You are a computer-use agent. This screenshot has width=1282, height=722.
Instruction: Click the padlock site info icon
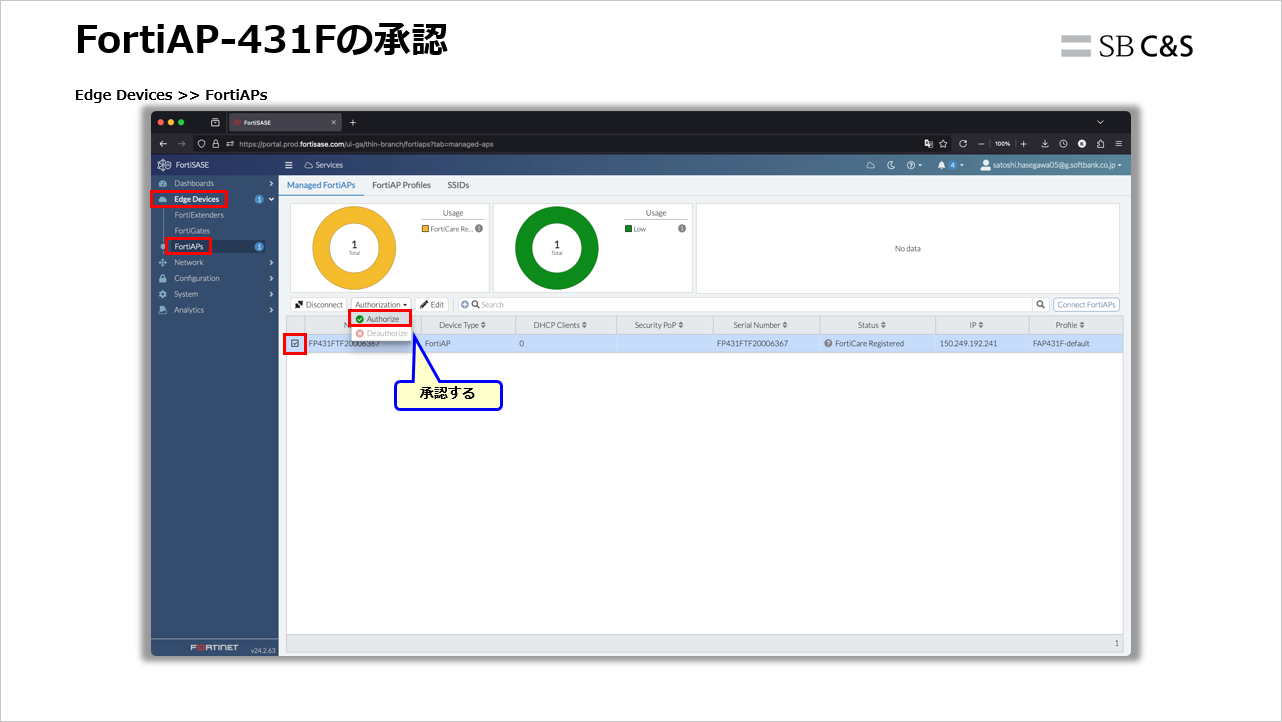pyautogui.click(x=215, y=144)
